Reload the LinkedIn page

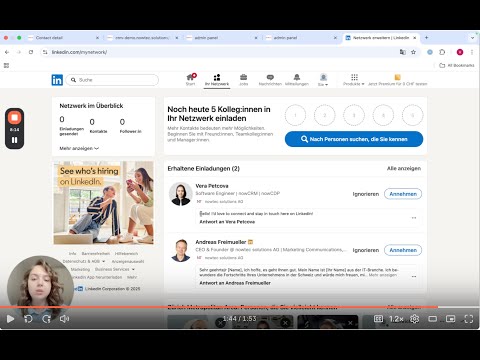31,52
